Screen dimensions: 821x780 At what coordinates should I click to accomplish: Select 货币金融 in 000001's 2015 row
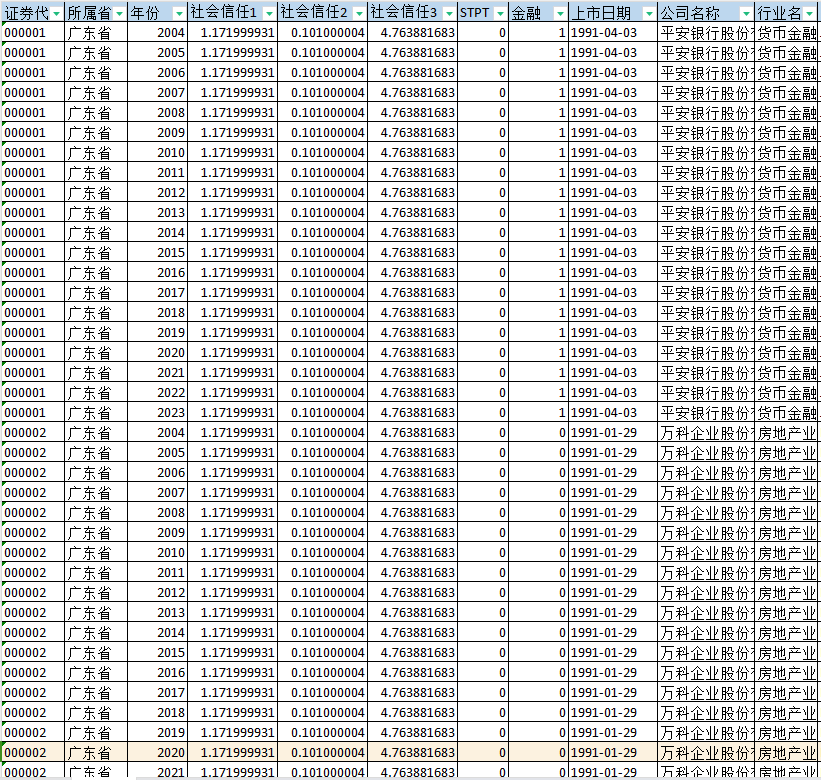pyautogui.click(x=787, y=253)
